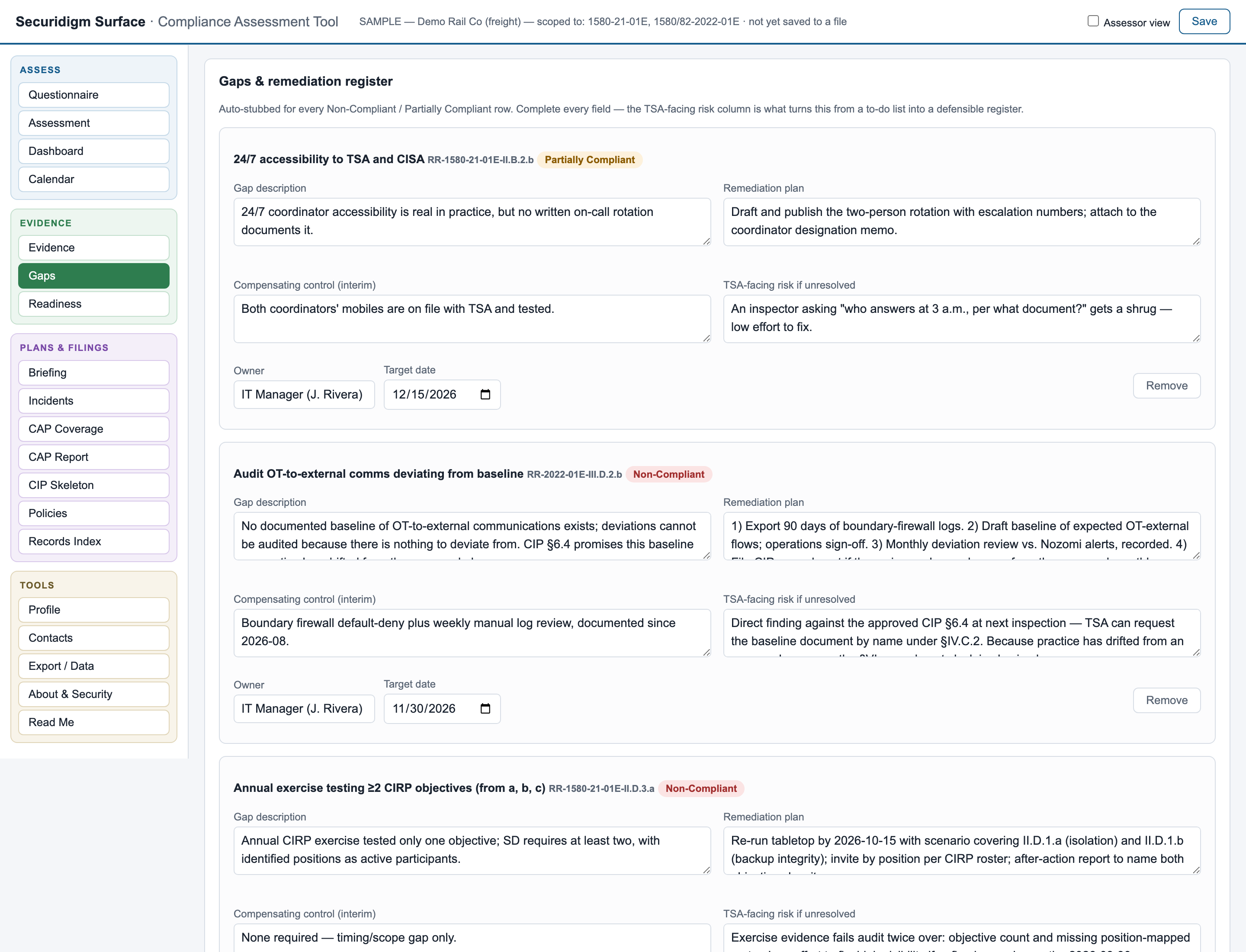Edit compensating control about coordinators' mobiles
This screenshot has width=1246, height=952.
(472, 318)
